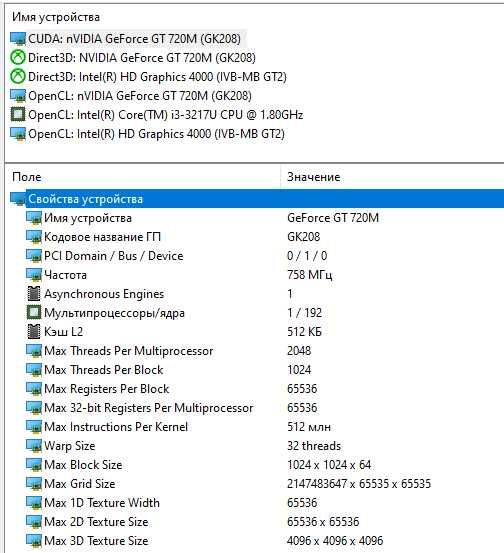Click the value 758 МГц
Screen dimensions: 504x553
[309, 275]
